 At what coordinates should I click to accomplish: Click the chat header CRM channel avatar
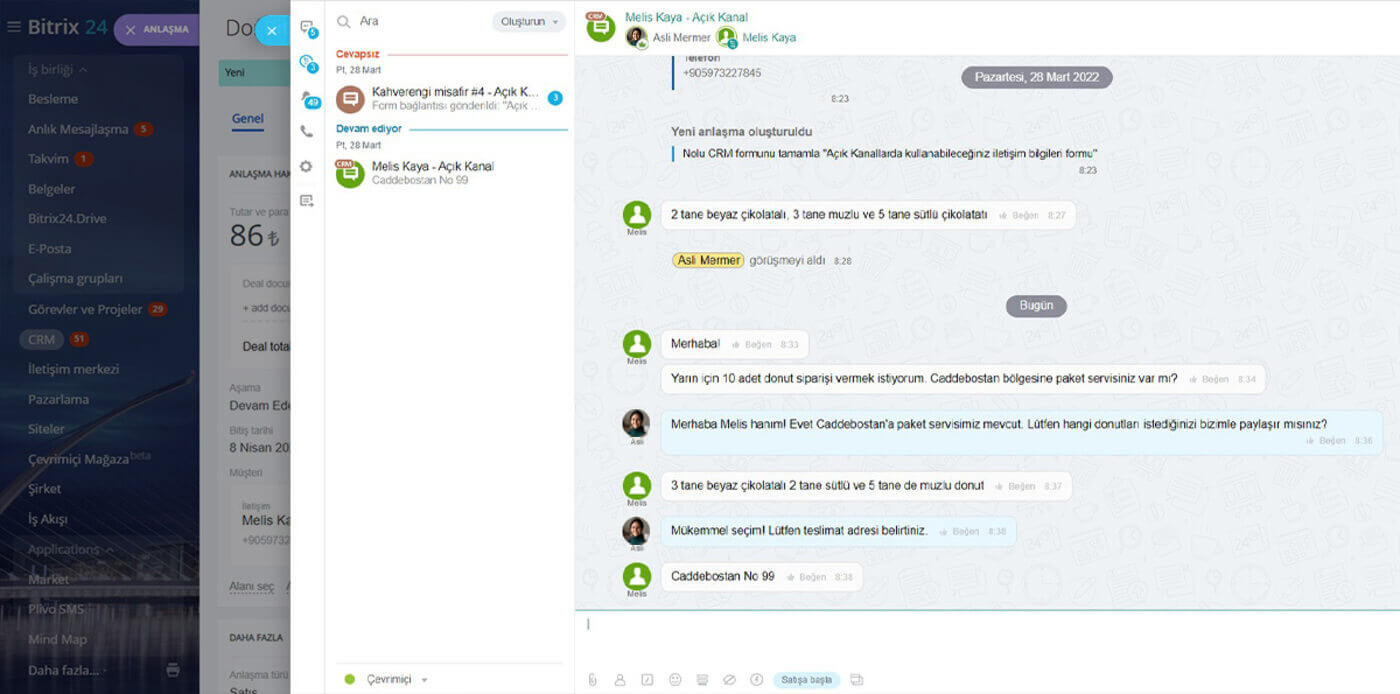point(600,26)
